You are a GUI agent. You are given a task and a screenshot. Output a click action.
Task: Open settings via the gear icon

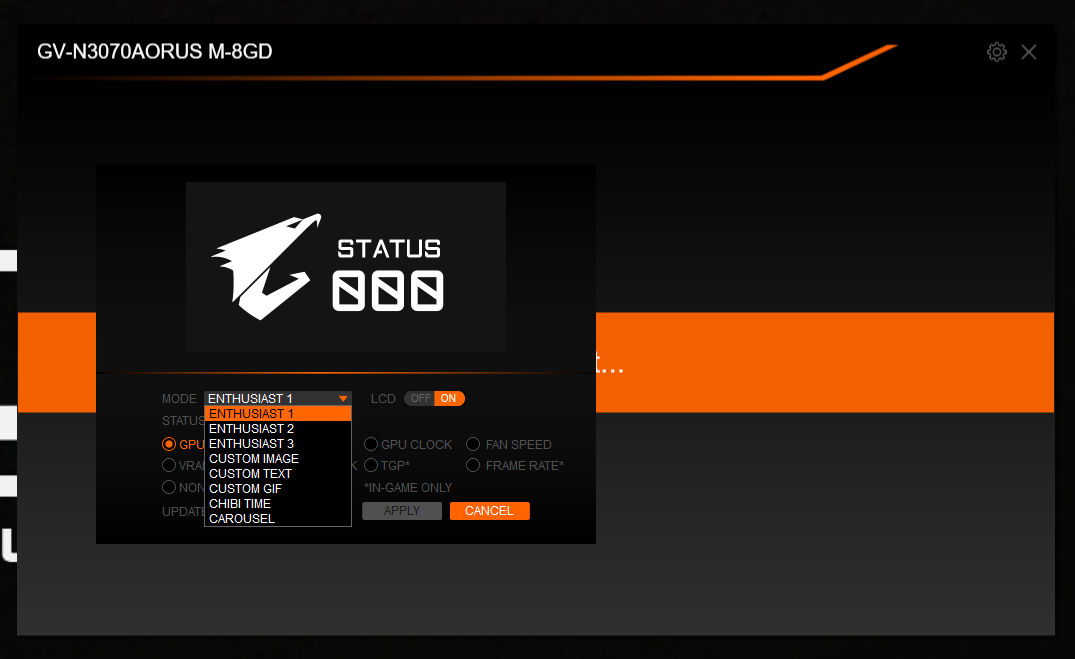[996, 52]
